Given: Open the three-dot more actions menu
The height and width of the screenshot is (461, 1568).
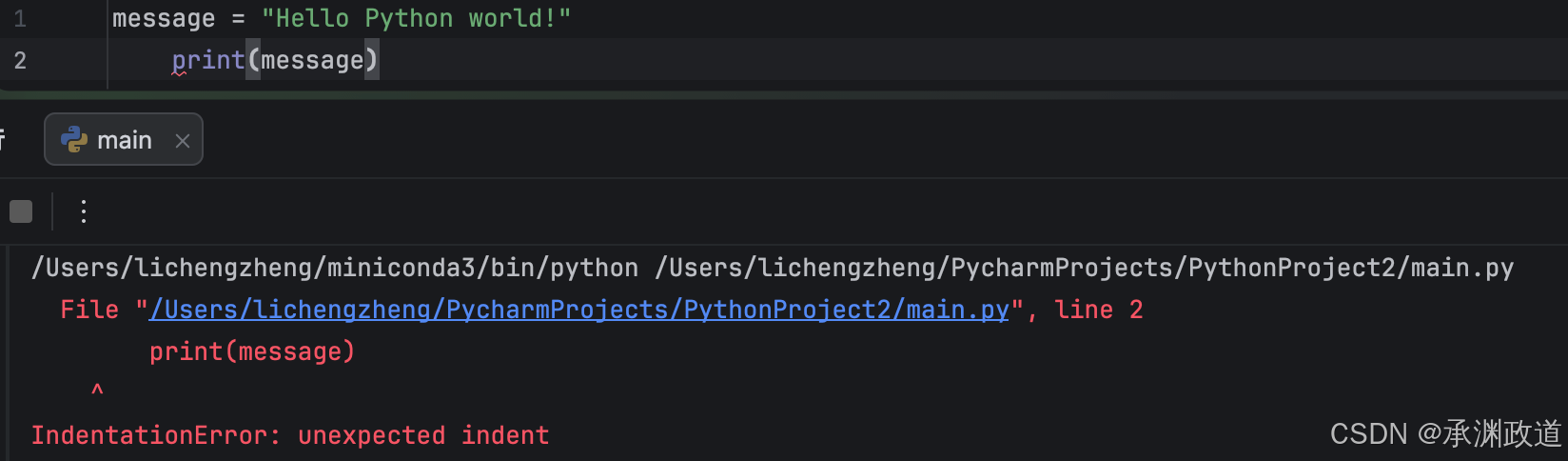Looking at the screenshot, I should point(84,211).
